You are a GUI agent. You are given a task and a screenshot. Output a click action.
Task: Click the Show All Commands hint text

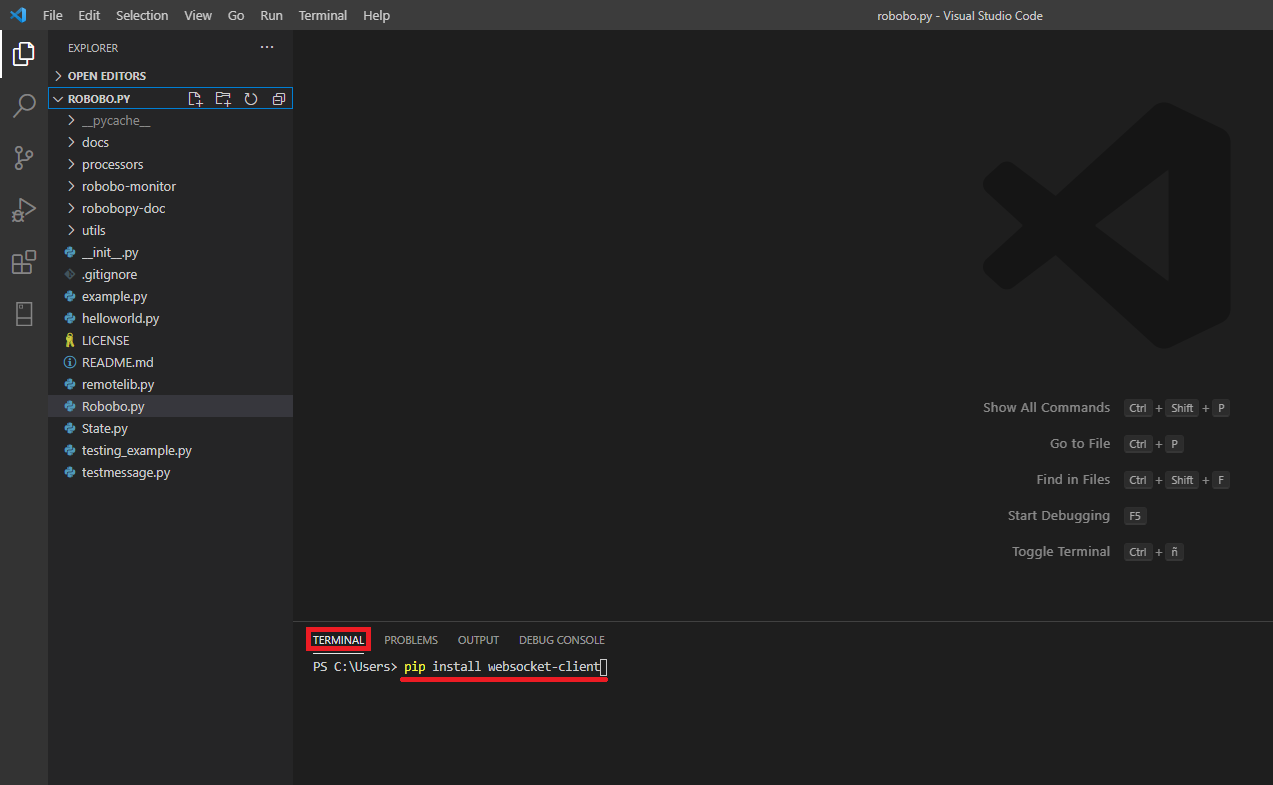pyautogui.click(x=1046, y=408)
